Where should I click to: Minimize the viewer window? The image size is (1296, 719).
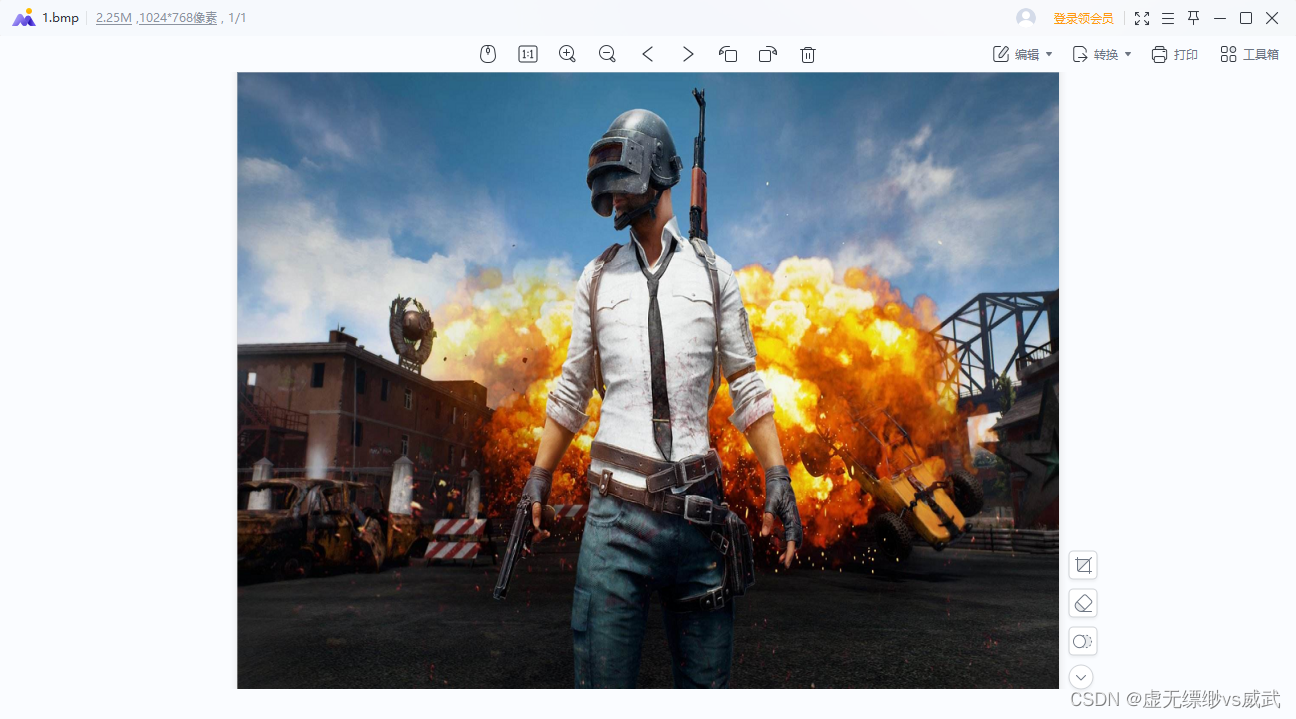click(1219, 18)
